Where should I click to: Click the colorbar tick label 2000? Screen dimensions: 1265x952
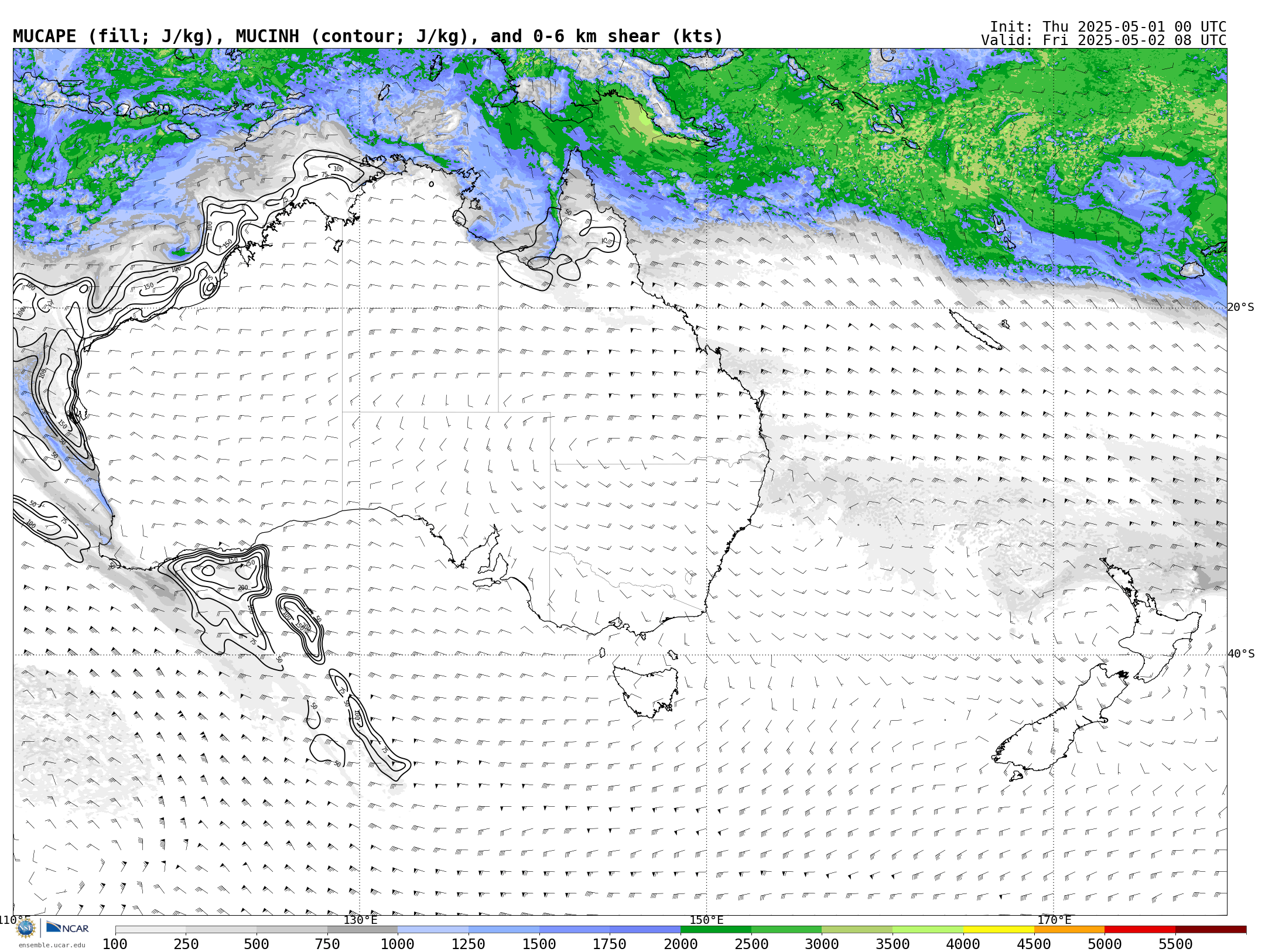coord(681,944)
